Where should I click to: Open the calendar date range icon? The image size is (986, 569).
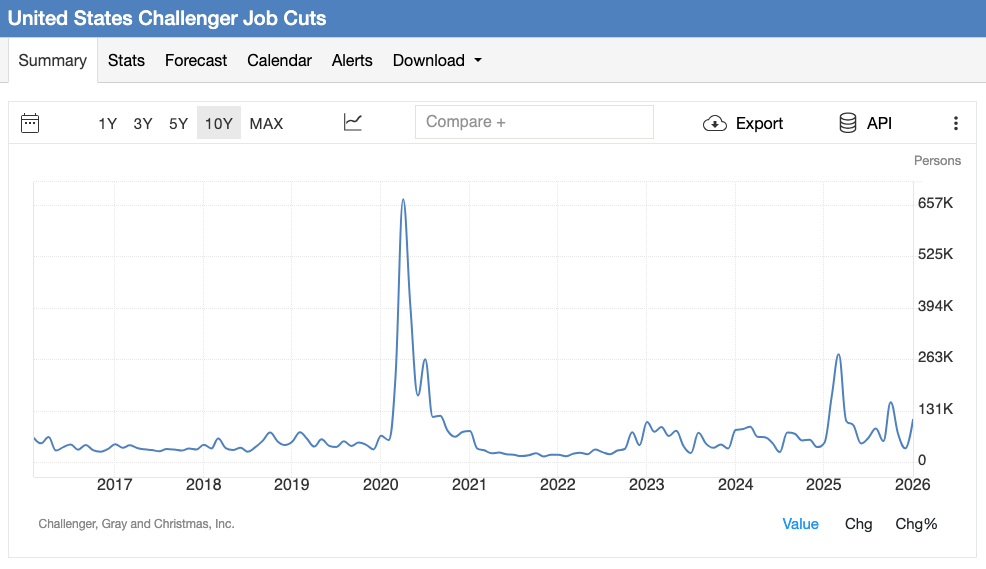tap(30, 123)
